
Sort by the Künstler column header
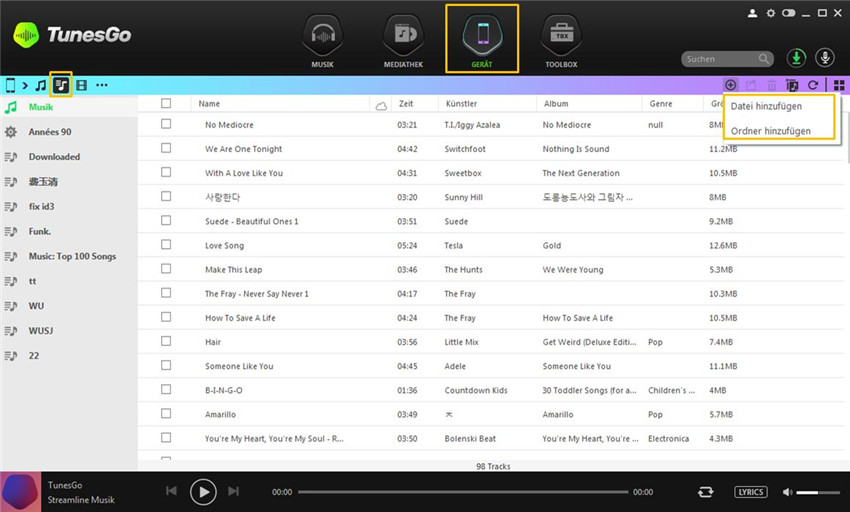[x=461, y=104]
